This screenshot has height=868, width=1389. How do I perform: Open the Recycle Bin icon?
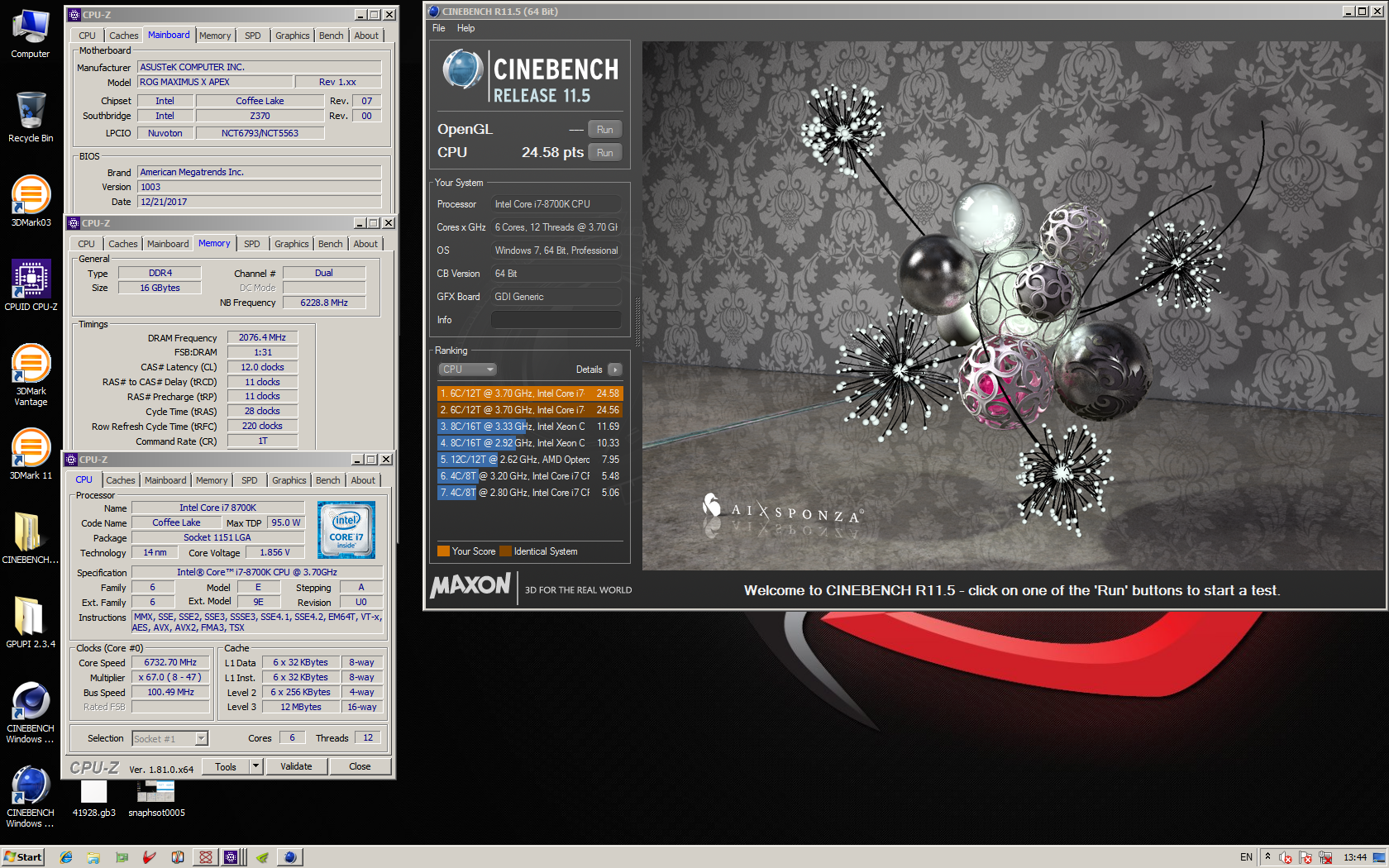(x=31, y=117)
